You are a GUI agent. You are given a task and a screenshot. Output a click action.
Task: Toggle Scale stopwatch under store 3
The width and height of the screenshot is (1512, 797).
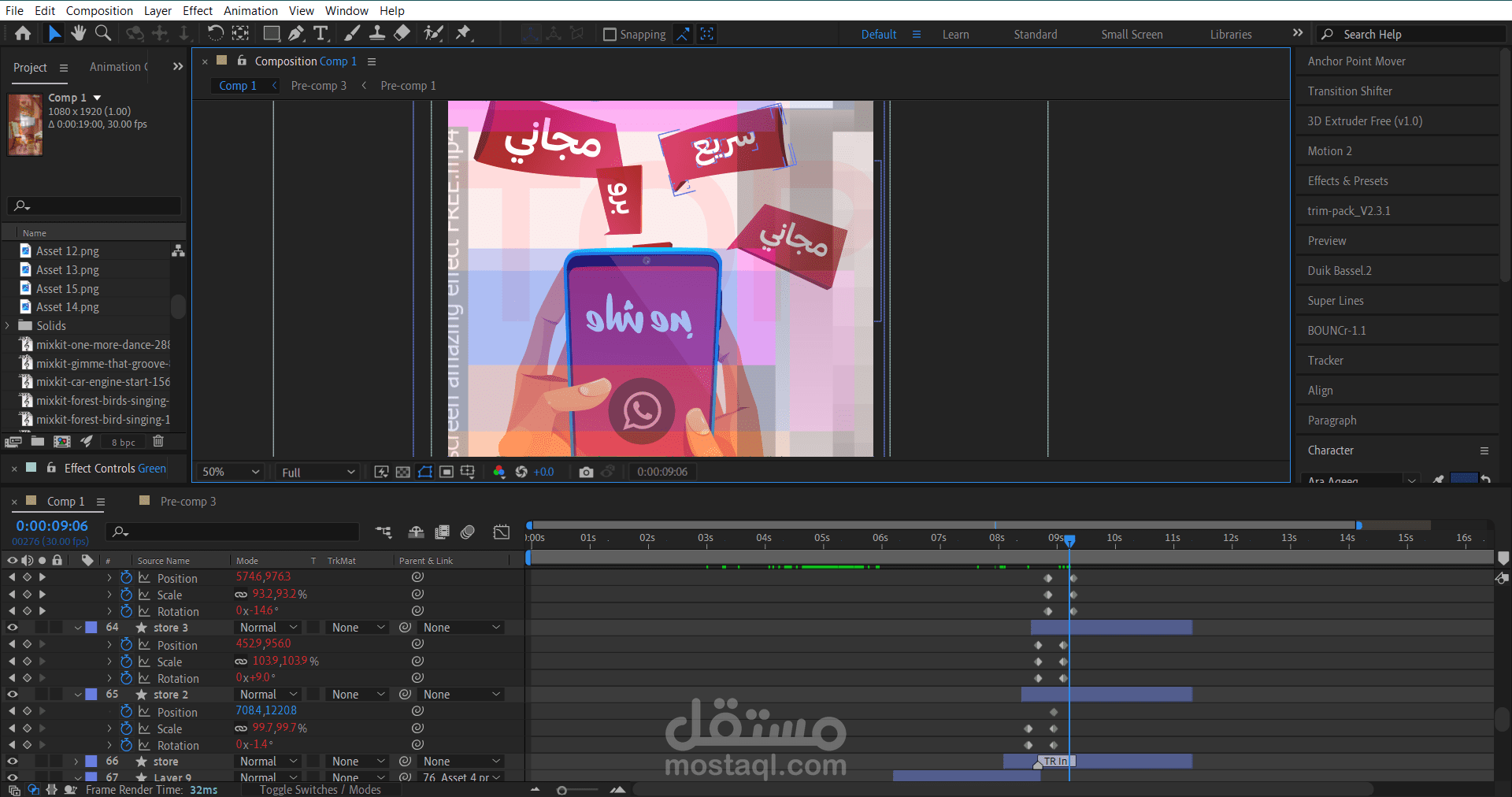[x=126, y=662]
